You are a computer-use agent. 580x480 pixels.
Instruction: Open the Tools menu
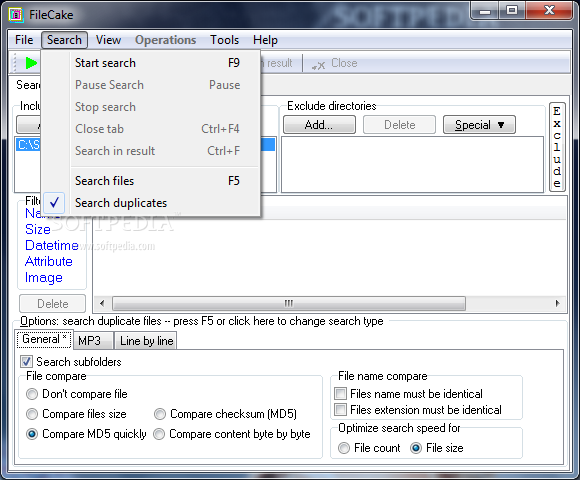click(x=225, y=40)
